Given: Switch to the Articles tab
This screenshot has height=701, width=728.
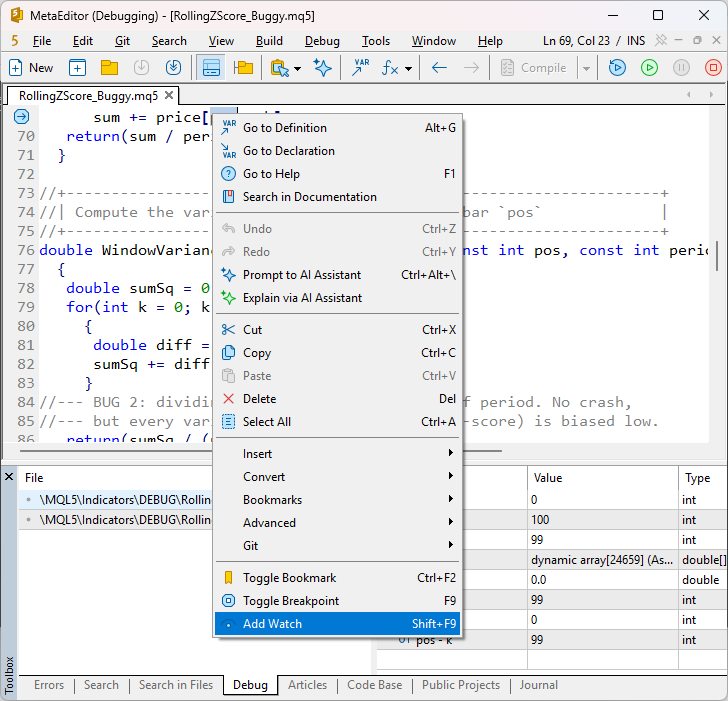Looking at the screenshot, I should tap(307, 685).
